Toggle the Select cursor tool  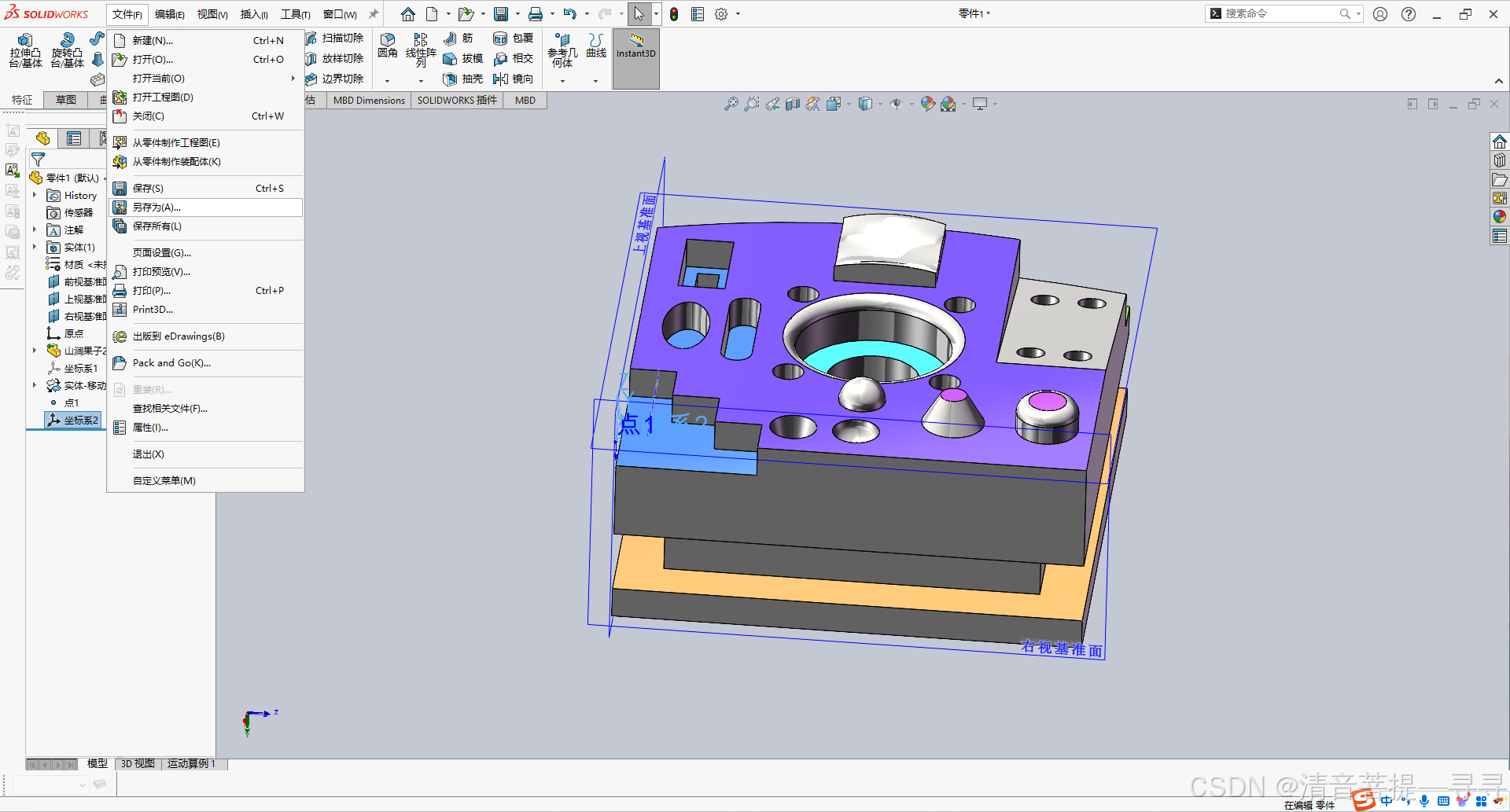pyautogui.click(x=639, y=14)
